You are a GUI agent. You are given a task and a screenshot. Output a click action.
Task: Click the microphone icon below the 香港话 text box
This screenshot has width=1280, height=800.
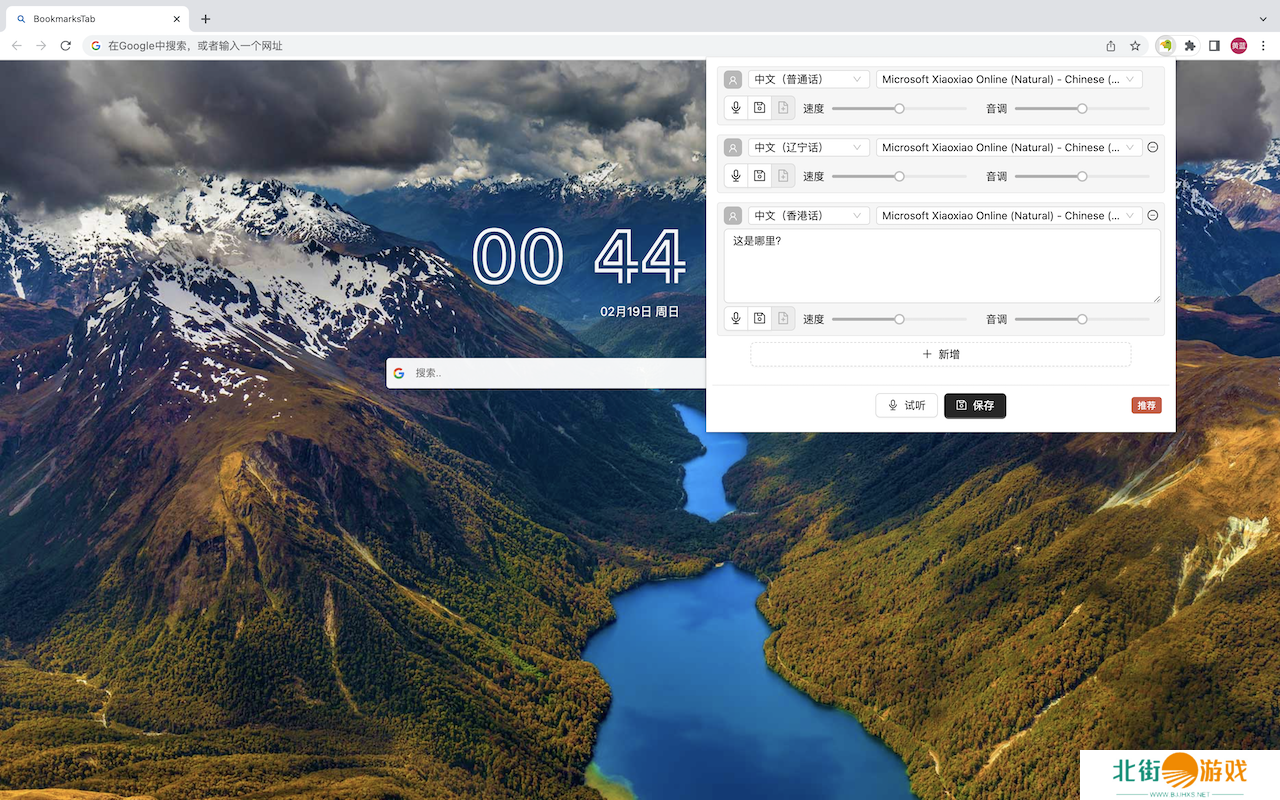tap(736, 319)
